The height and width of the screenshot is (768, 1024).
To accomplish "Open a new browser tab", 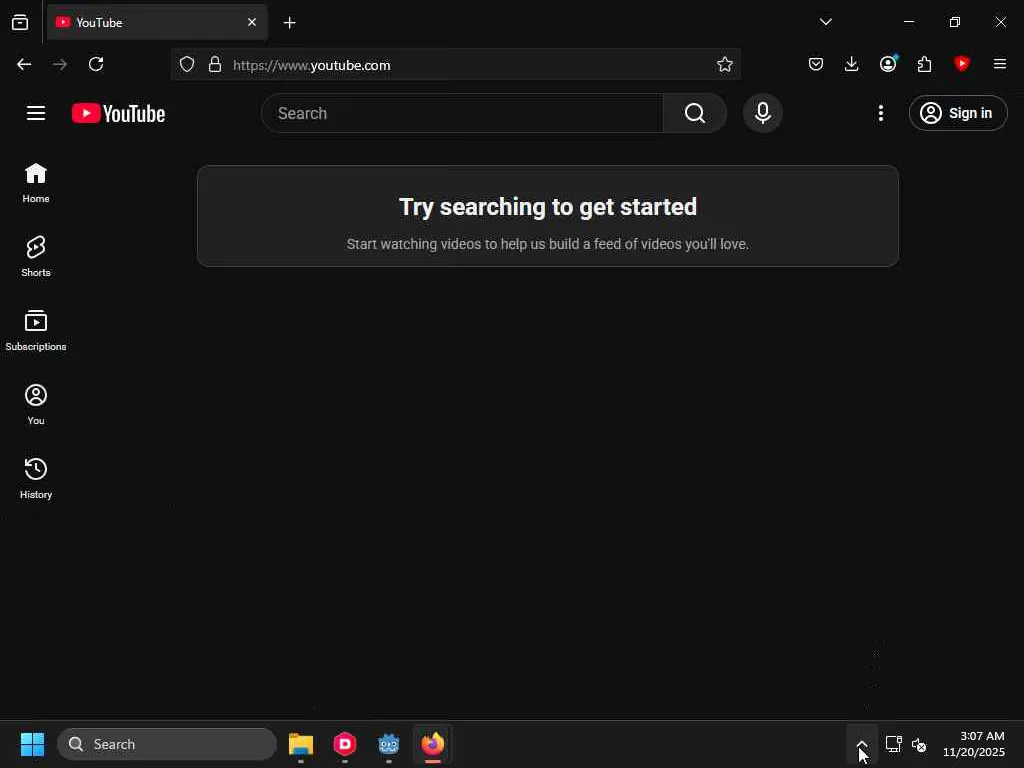I will pyautogui.click(x=289, y=23).
